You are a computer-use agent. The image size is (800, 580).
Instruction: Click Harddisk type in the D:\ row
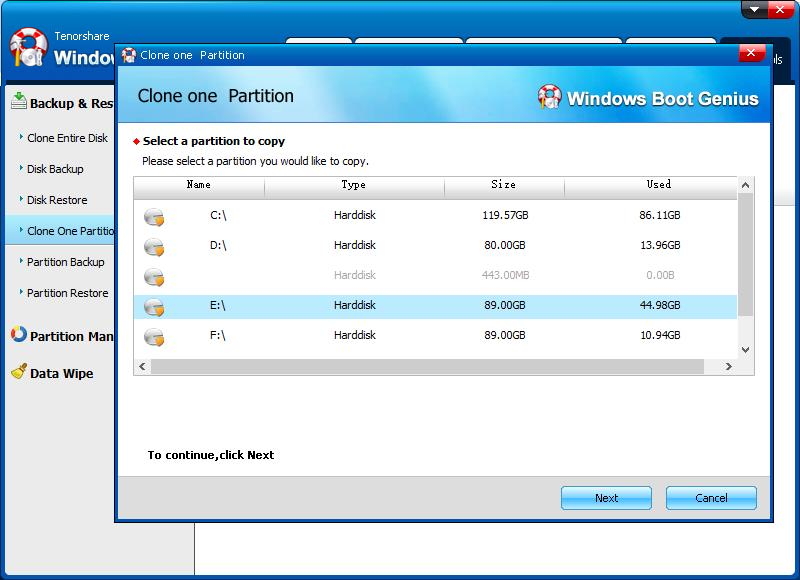[x=355, y=245]
